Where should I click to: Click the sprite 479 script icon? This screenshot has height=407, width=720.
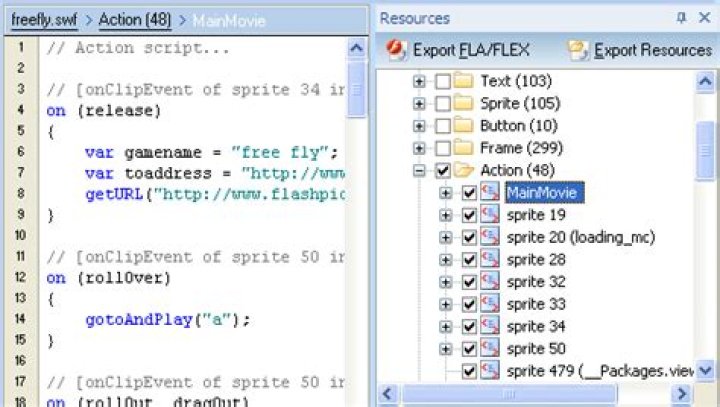click(x=490, y=370)
